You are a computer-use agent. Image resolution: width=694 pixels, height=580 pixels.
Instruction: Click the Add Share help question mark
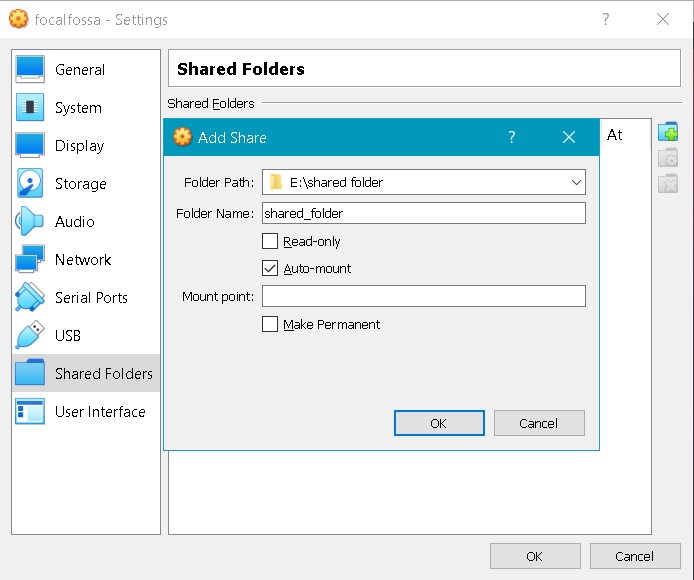(511, 137)
